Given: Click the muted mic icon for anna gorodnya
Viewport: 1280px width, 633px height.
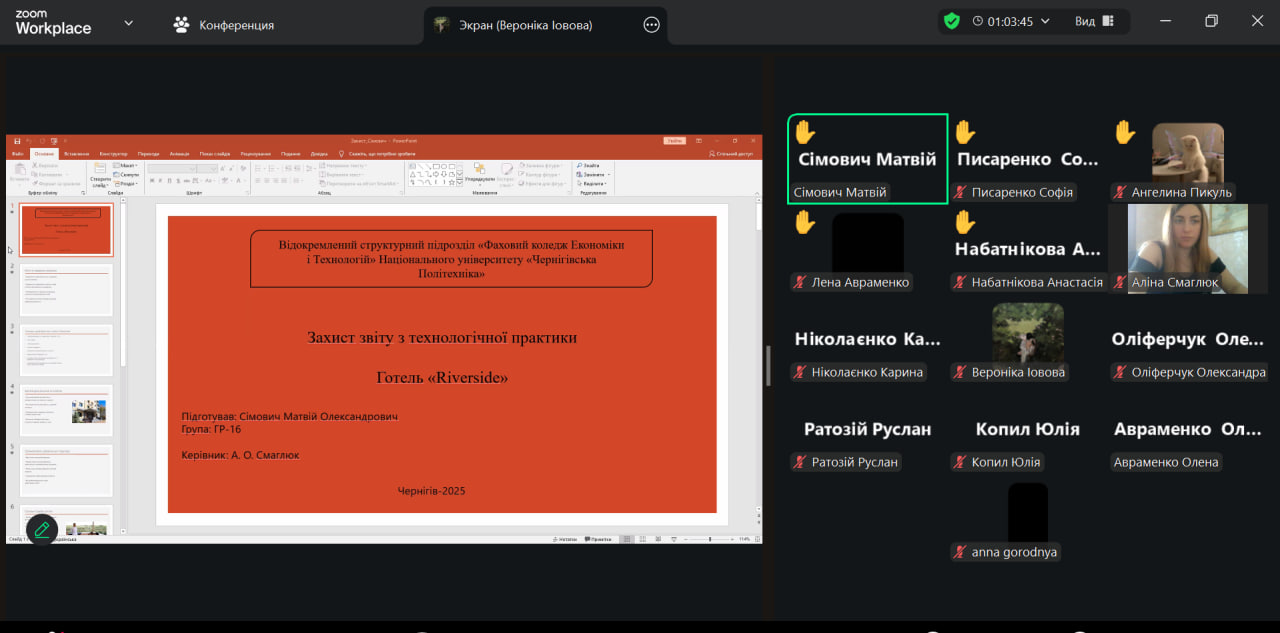Looking at the screenshot, I should click(960, 552).
